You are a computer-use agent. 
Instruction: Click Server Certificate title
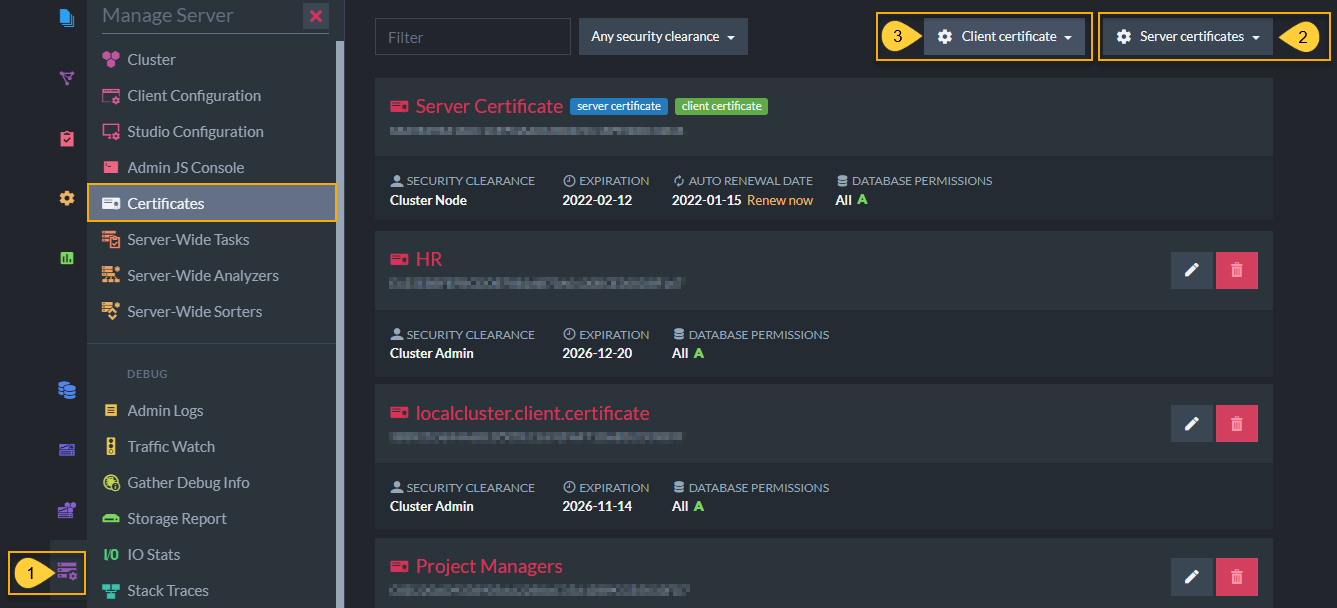point(489,106)
